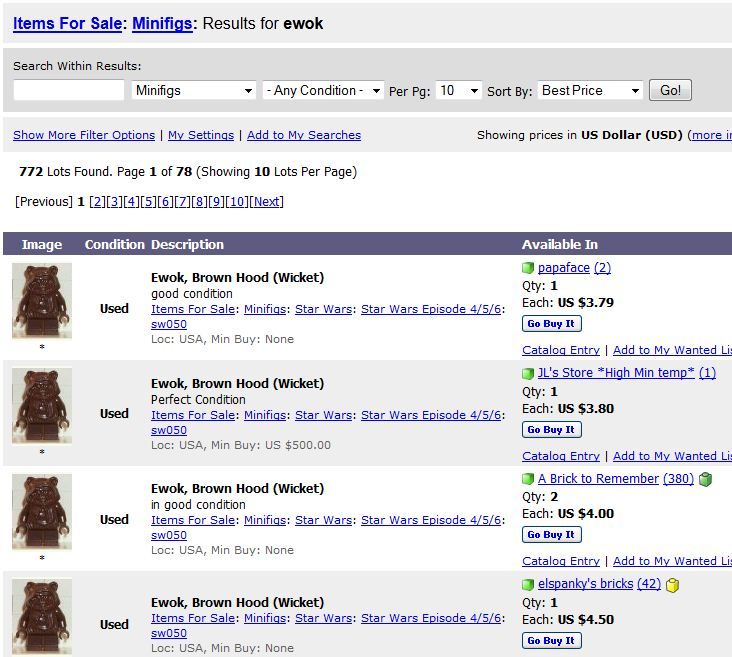Click Add to My Wanted List in papaface listing
Viewport: 732px width, 657px height.
point(672,350)
